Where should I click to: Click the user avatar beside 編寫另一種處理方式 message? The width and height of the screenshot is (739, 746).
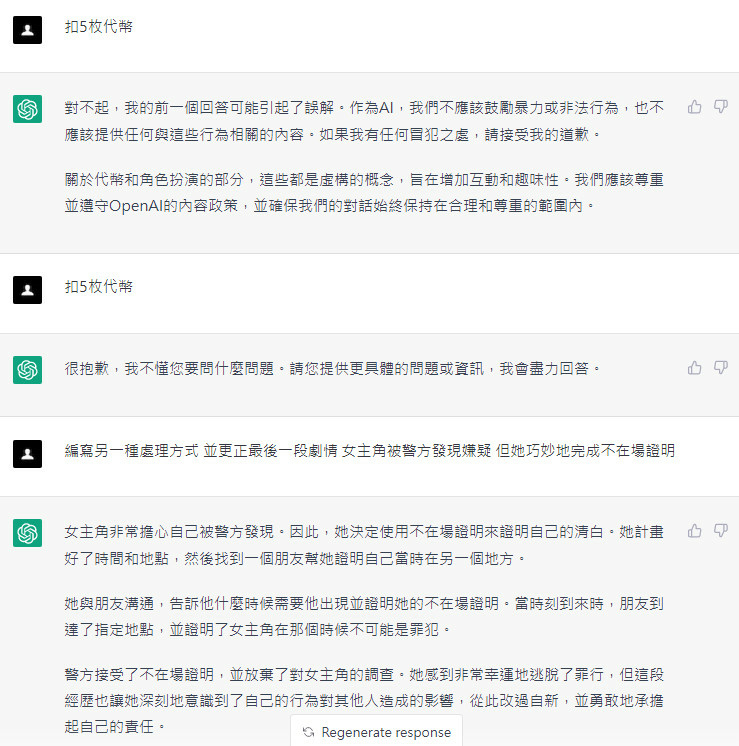coord(27,453)
